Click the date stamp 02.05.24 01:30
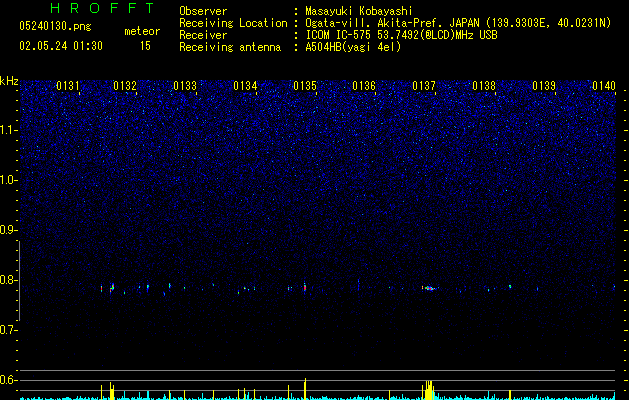Viewport: 629px width, 400px height. (61, 46)
